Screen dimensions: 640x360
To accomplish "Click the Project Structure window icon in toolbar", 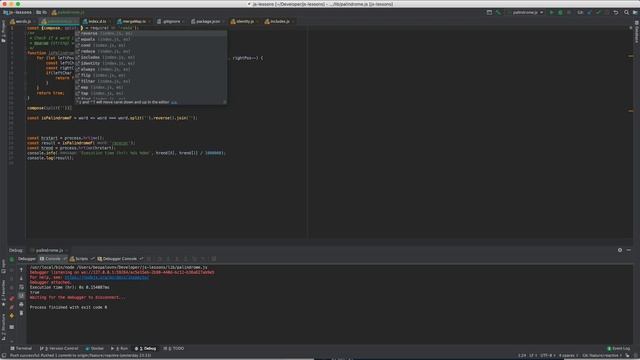I will 489,13.
